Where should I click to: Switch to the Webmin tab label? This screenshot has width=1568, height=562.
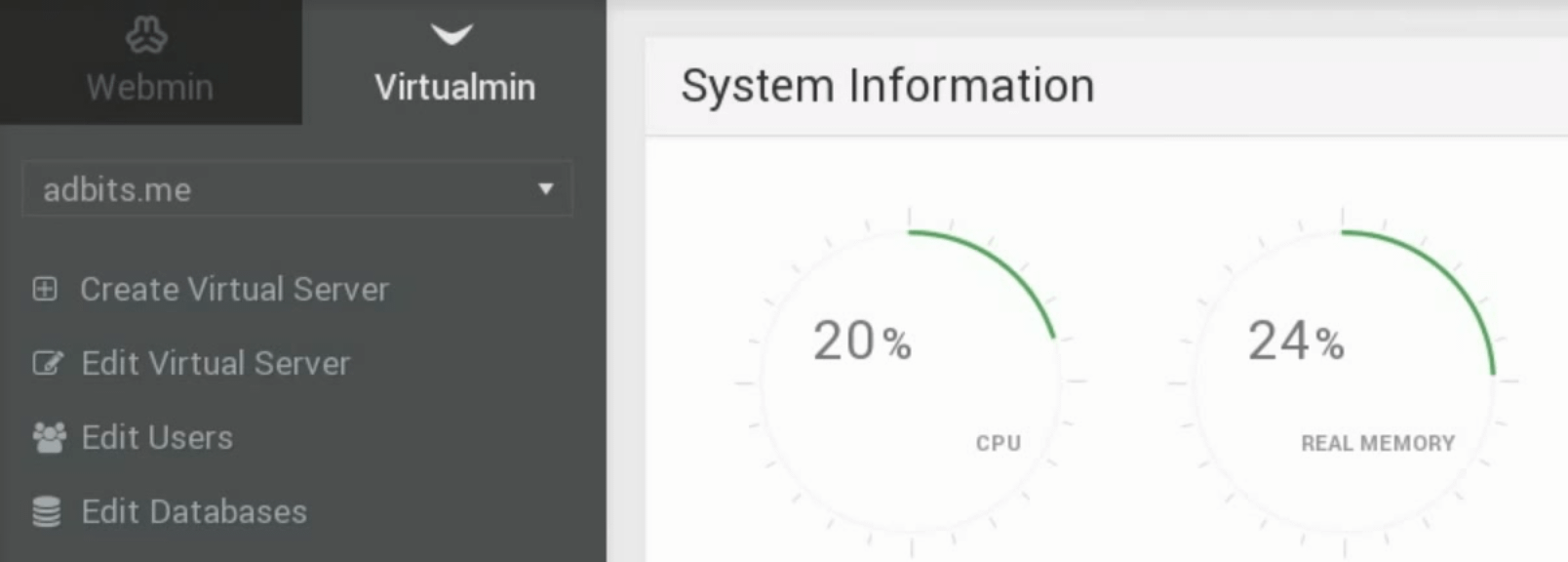tap(149, 88)
